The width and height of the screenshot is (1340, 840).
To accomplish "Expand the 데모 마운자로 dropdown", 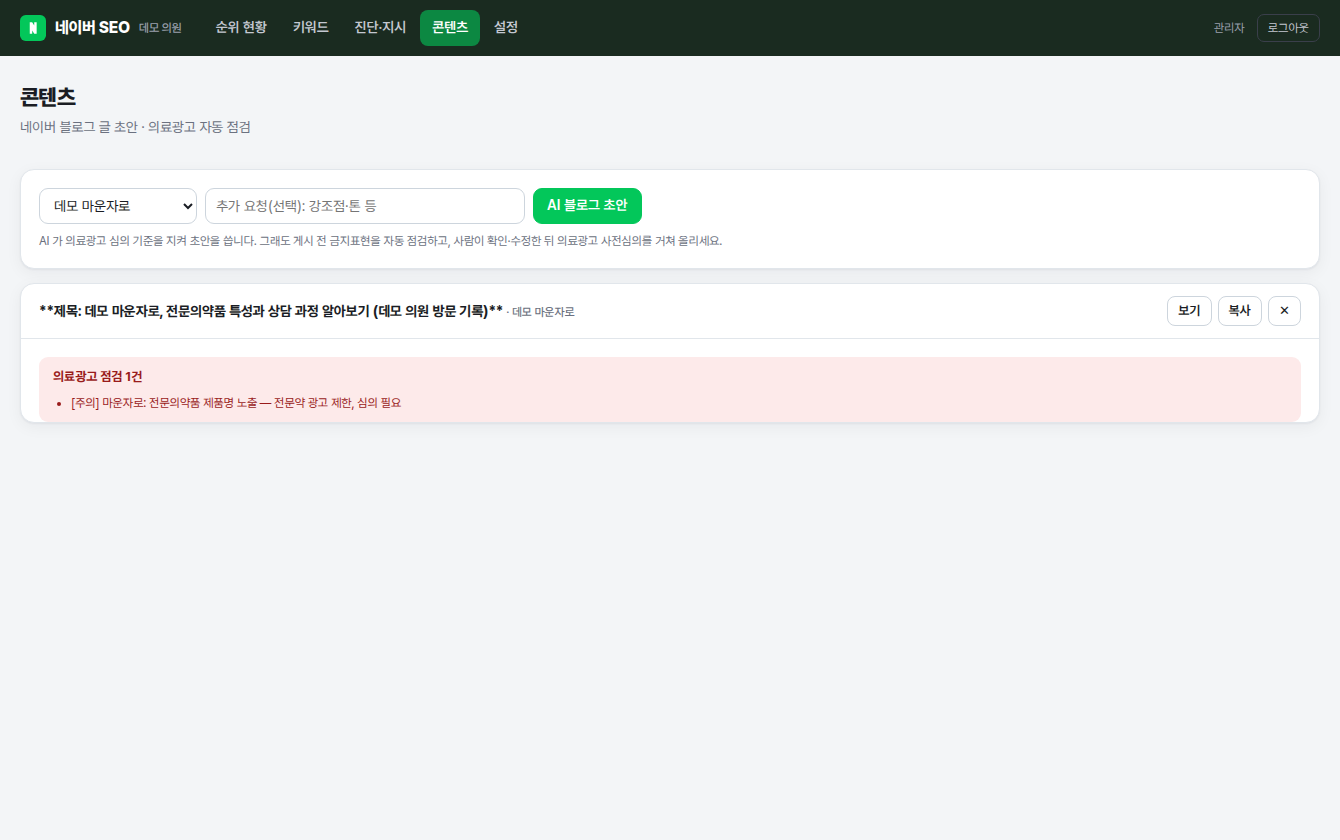I will pyautogui.click(x=118, y=206).
